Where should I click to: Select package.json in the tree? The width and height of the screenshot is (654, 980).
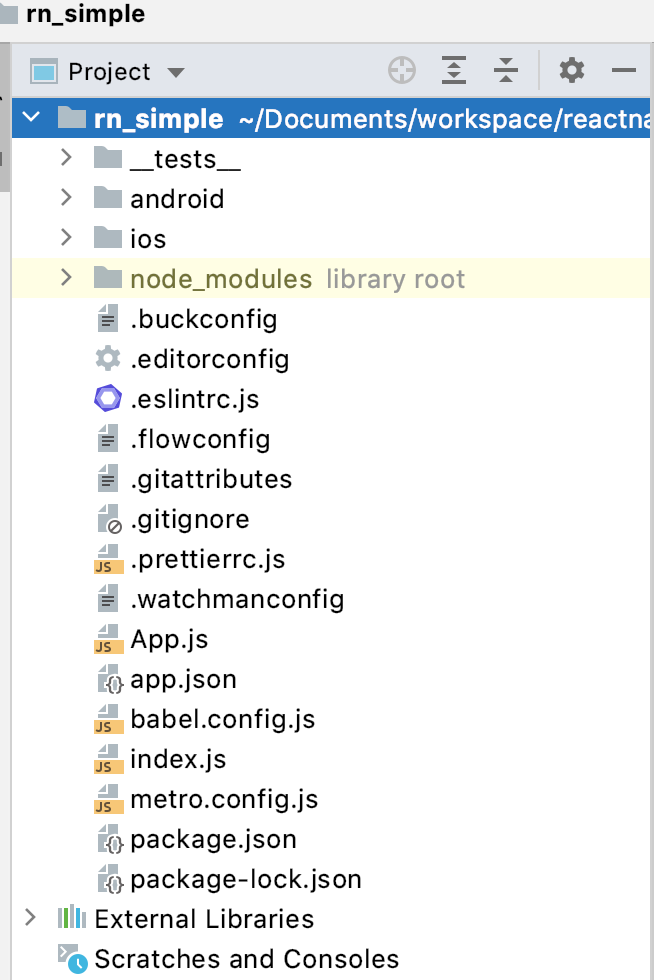[x=213, y=839]
